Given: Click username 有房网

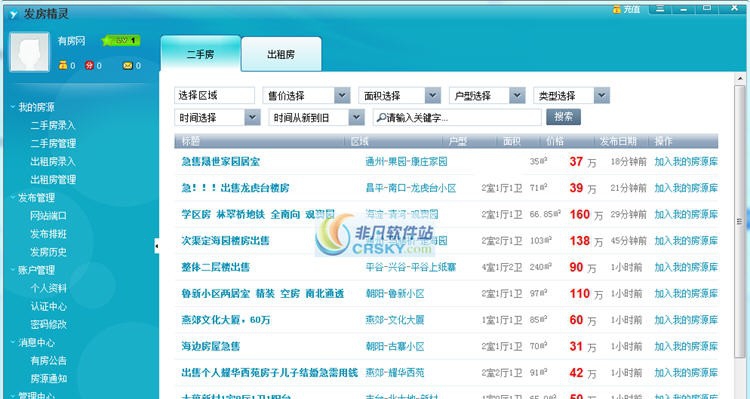Looking at the screenshot, I should click(71, 41).
